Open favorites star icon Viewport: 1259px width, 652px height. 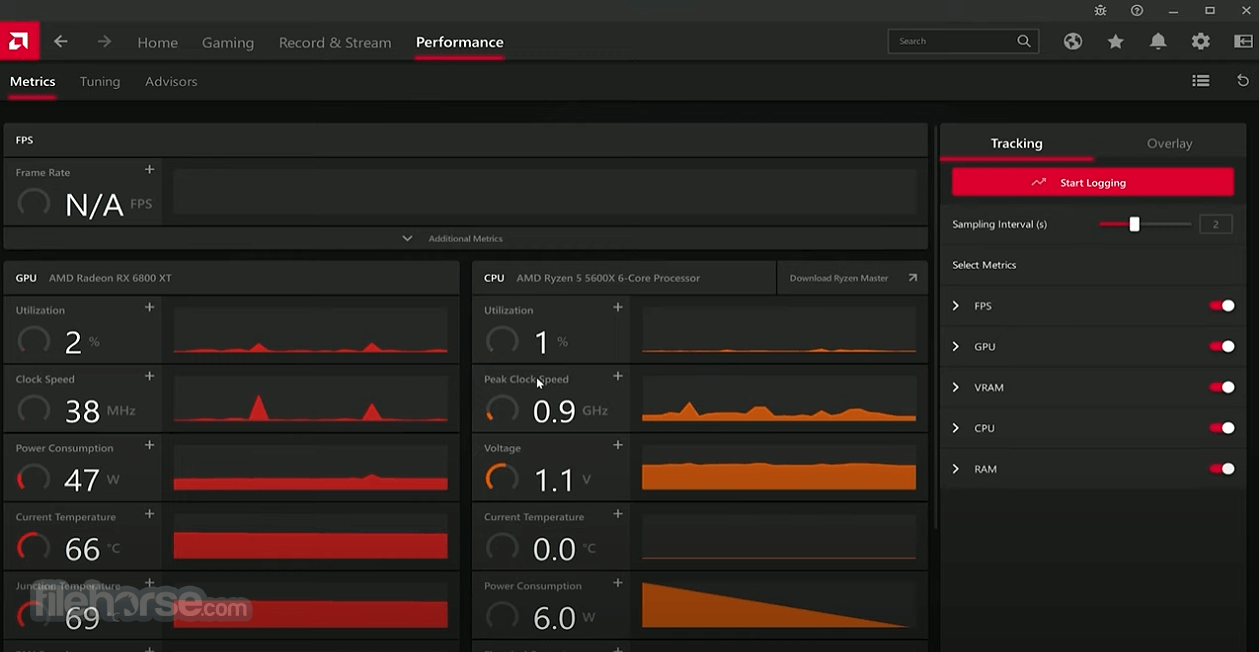pos(1116,42)
